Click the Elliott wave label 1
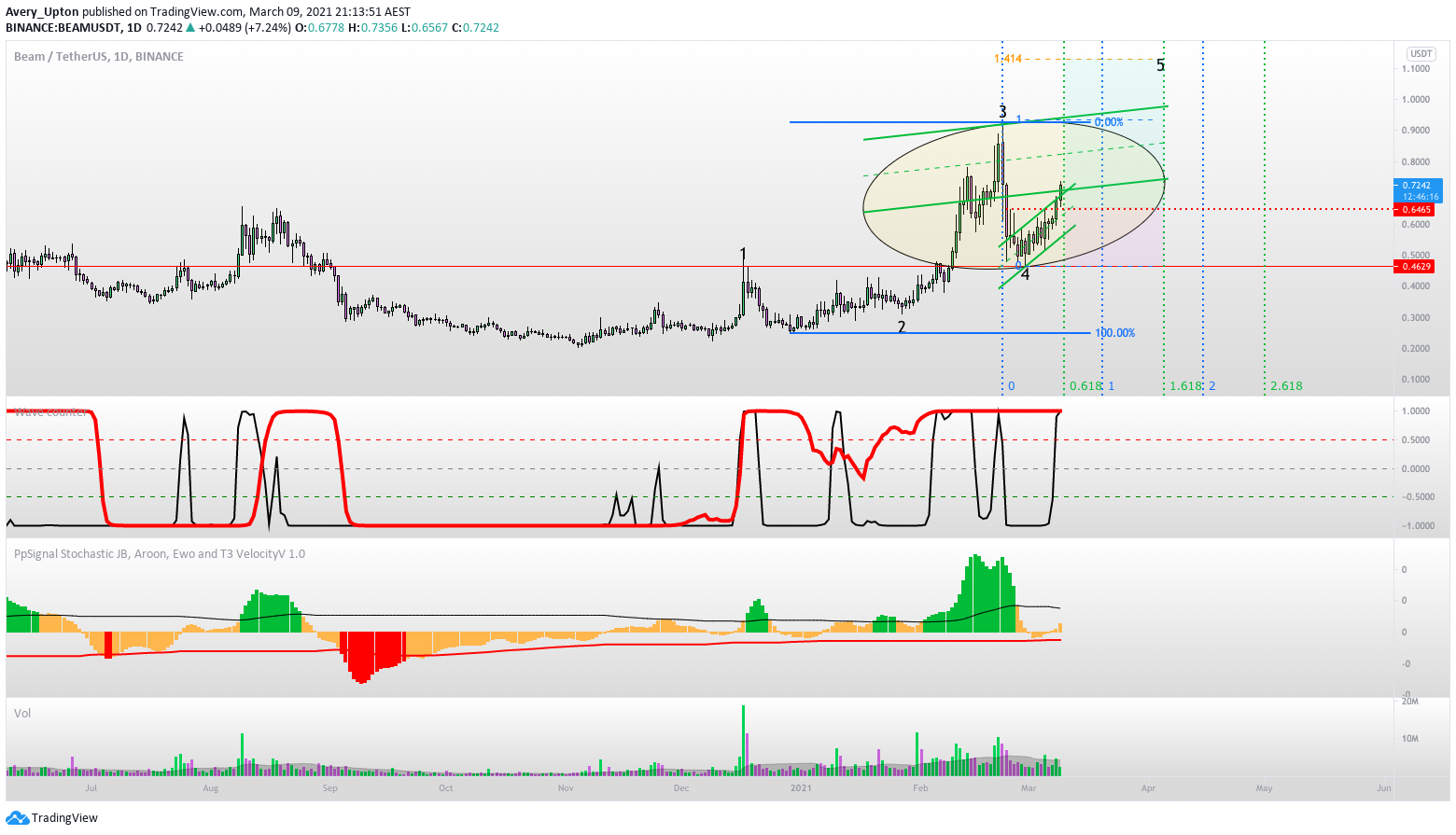The height and width of the screenshot is (835, 1456). [x=743, y=255]
